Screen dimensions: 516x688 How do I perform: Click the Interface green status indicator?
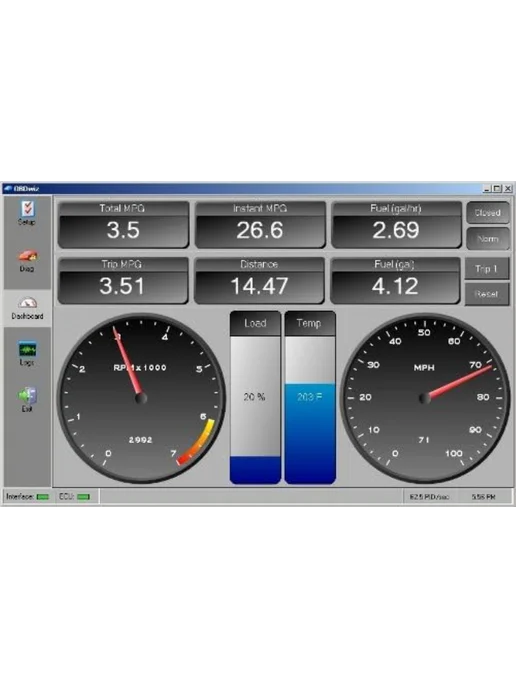point(43,497)
